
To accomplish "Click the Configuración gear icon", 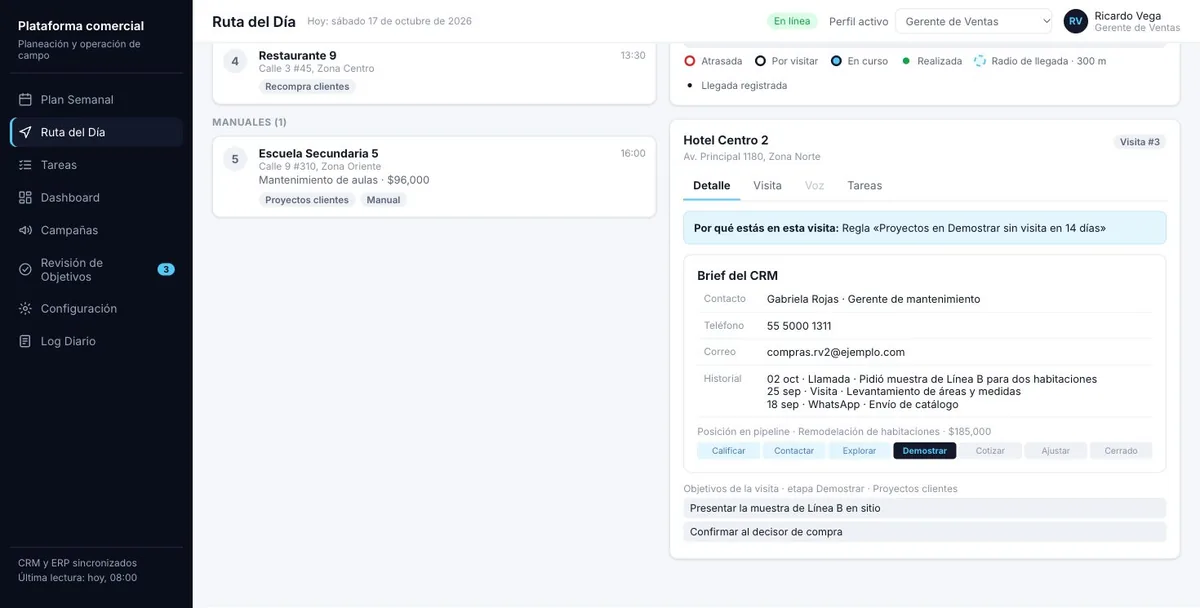I will pos(25,309).
